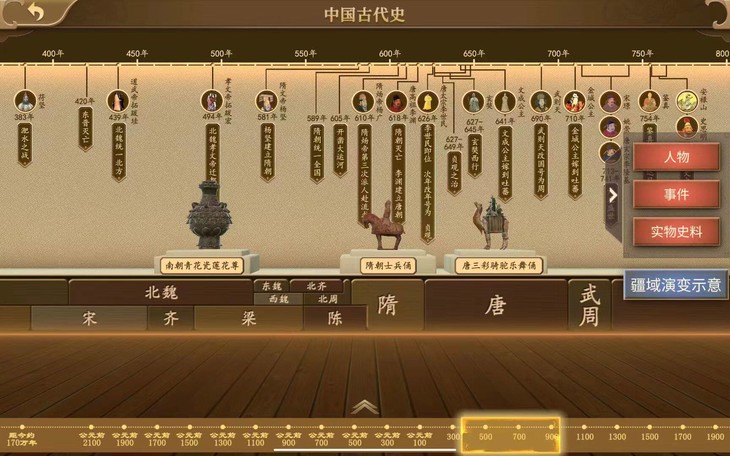Toggle the 人物 filter

676,157
